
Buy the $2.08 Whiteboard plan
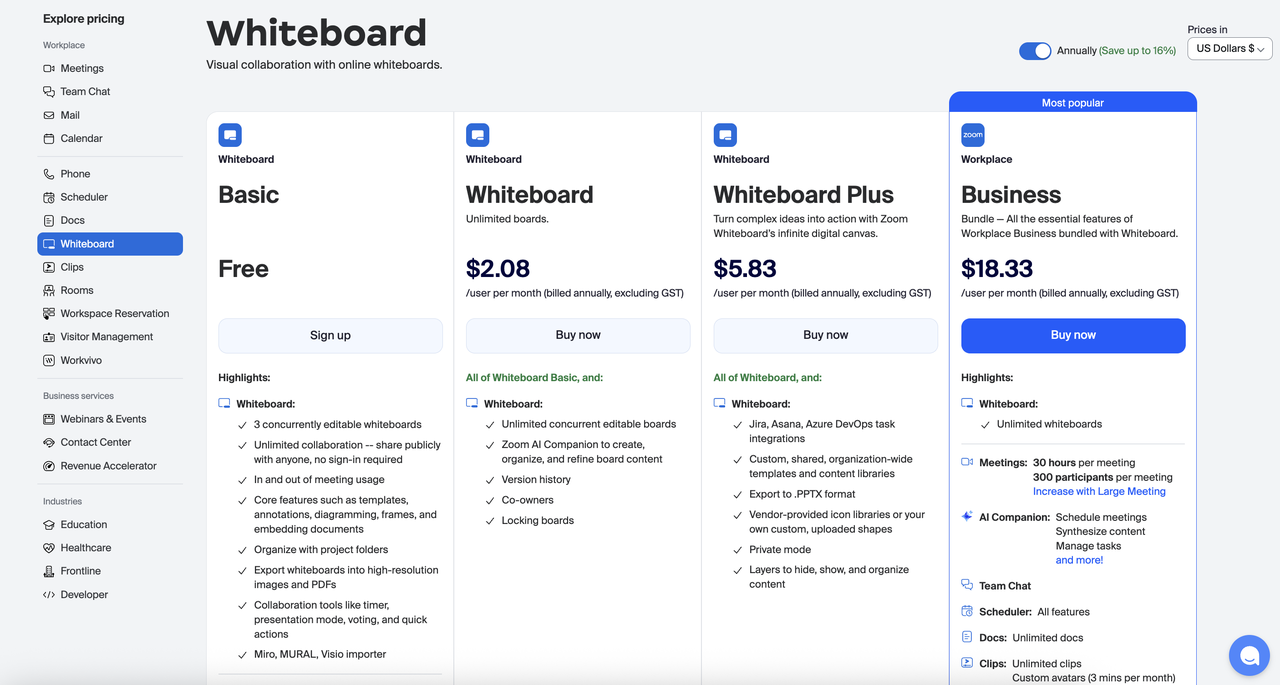[578, 336]
